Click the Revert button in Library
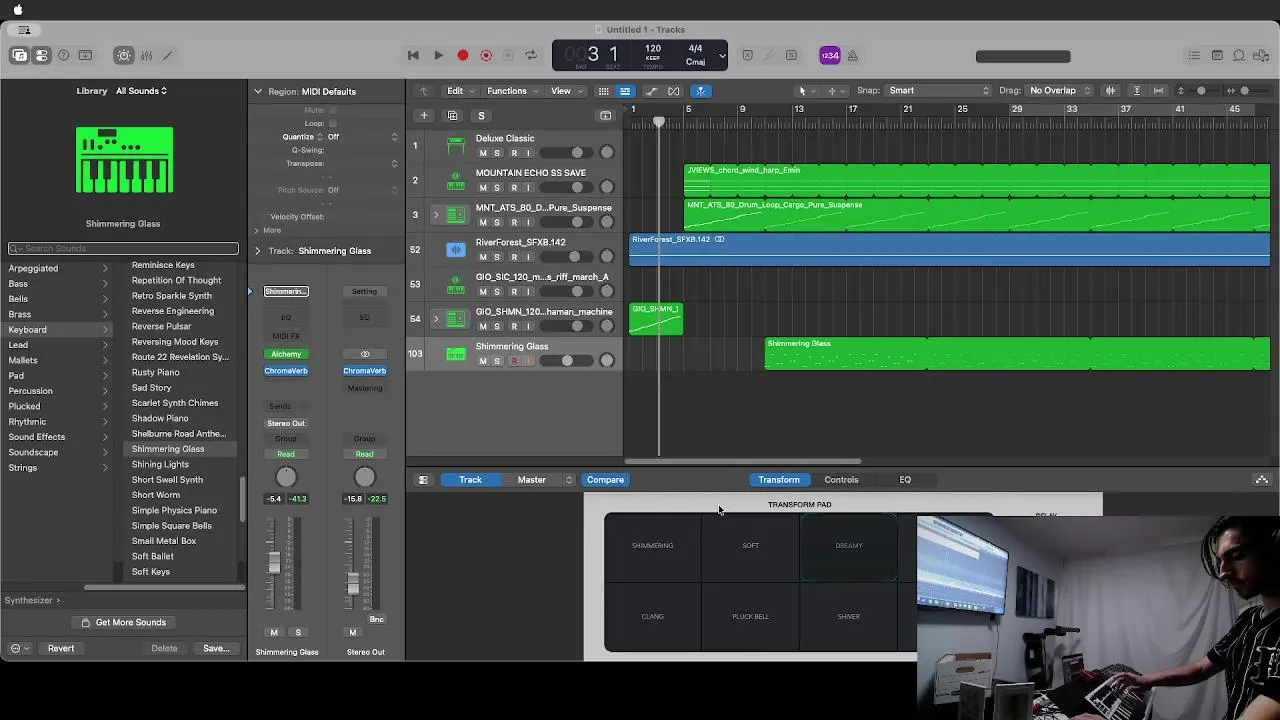Screen dimensions: 1280x720 pyautogui.click(x=61, y=649)
